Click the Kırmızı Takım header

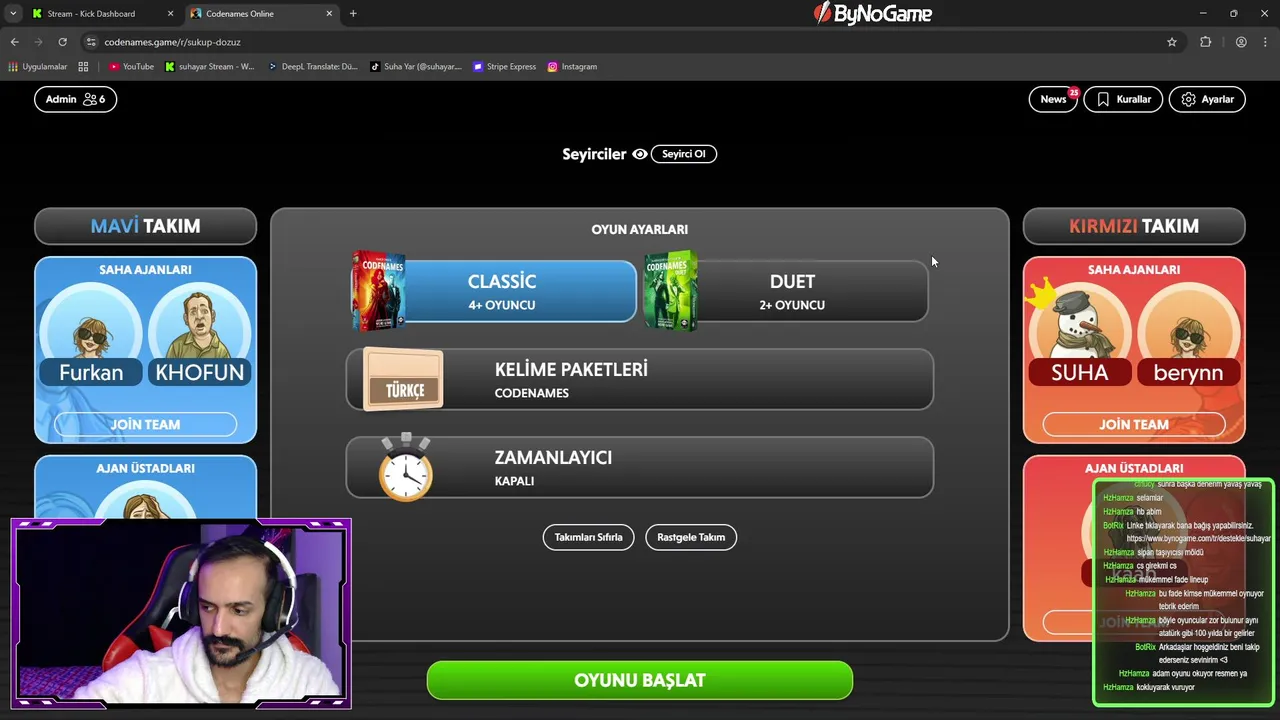pos(1134,226)
